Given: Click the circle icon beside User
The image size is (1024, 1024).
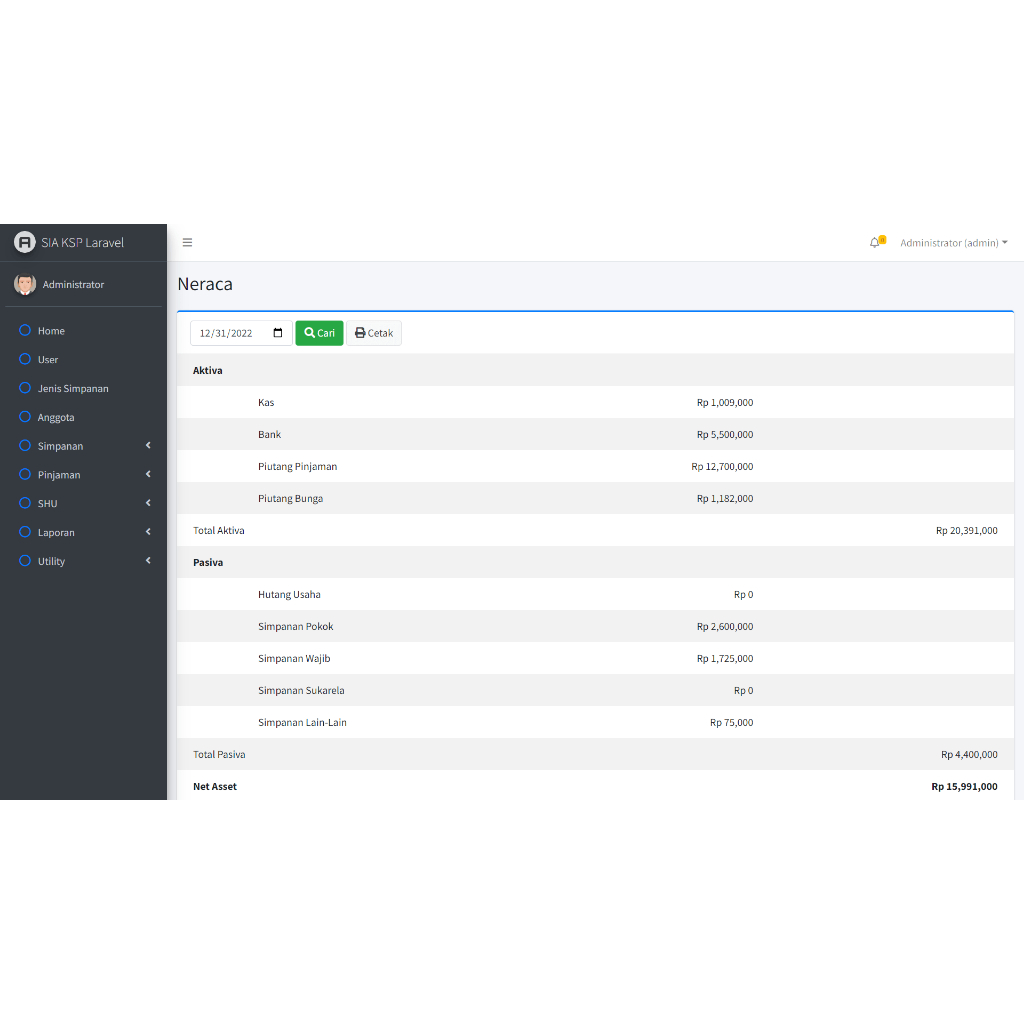Looking at the screenshot, I should (25, 359).
